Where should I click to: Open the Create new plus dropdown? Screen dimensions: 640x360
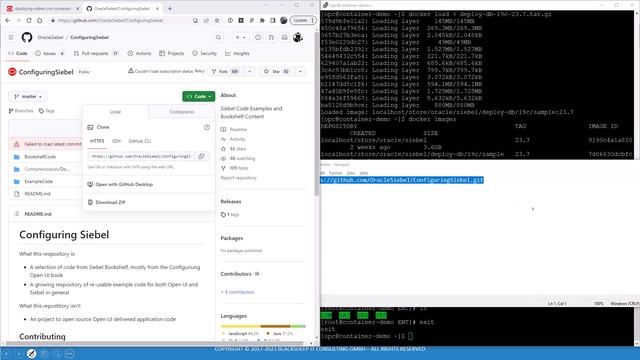(240, 37)
